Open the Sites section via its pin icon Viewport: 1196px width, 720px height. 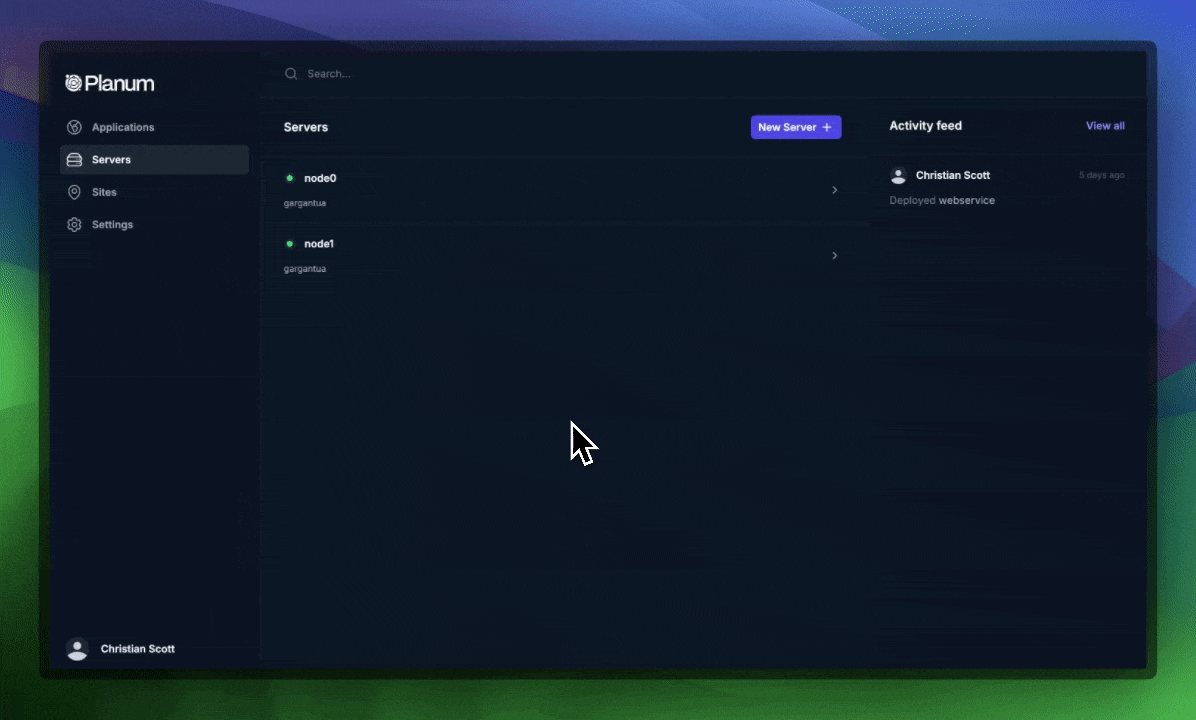(73, 192)
